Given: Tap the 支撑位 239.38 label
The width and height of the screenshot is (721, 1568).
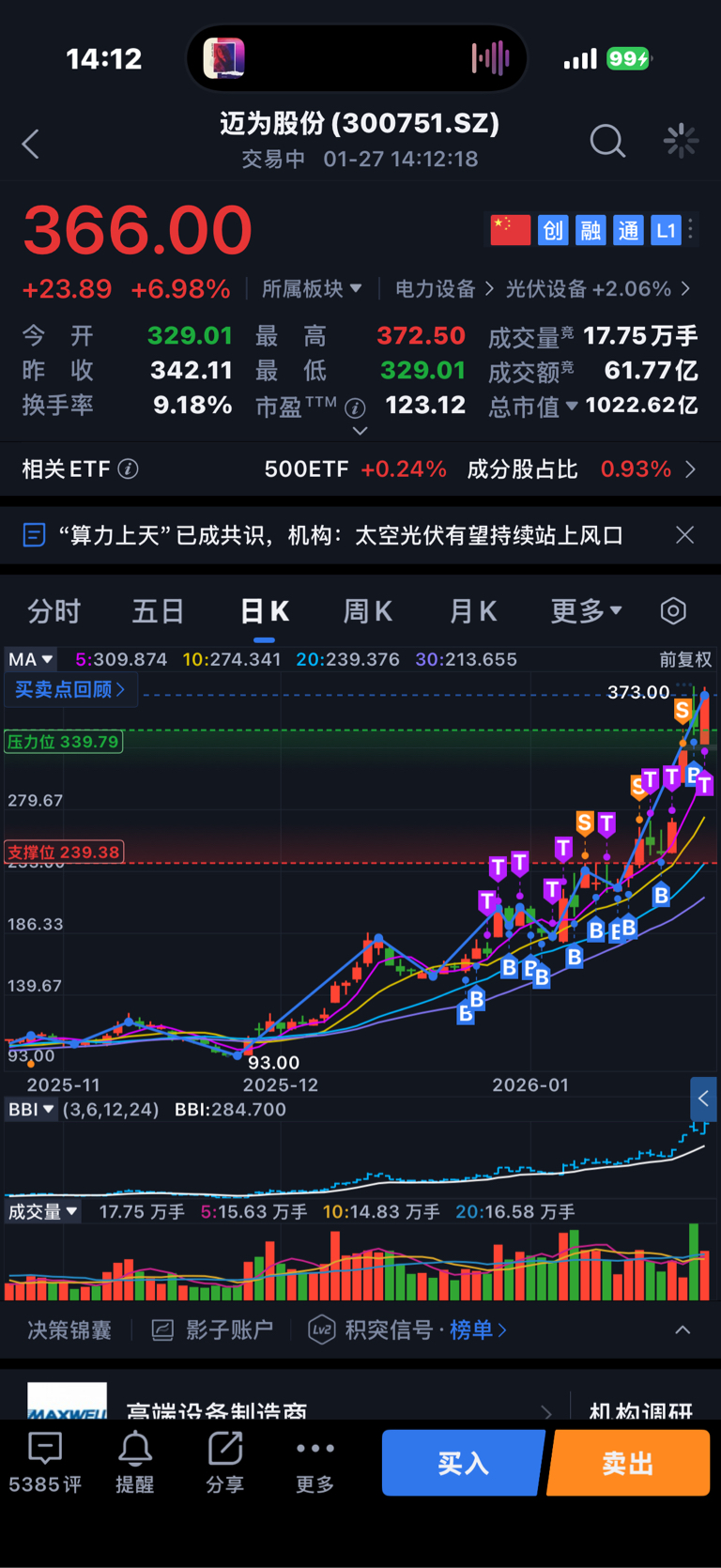Looking at the screenshot, I should (64, 853).
